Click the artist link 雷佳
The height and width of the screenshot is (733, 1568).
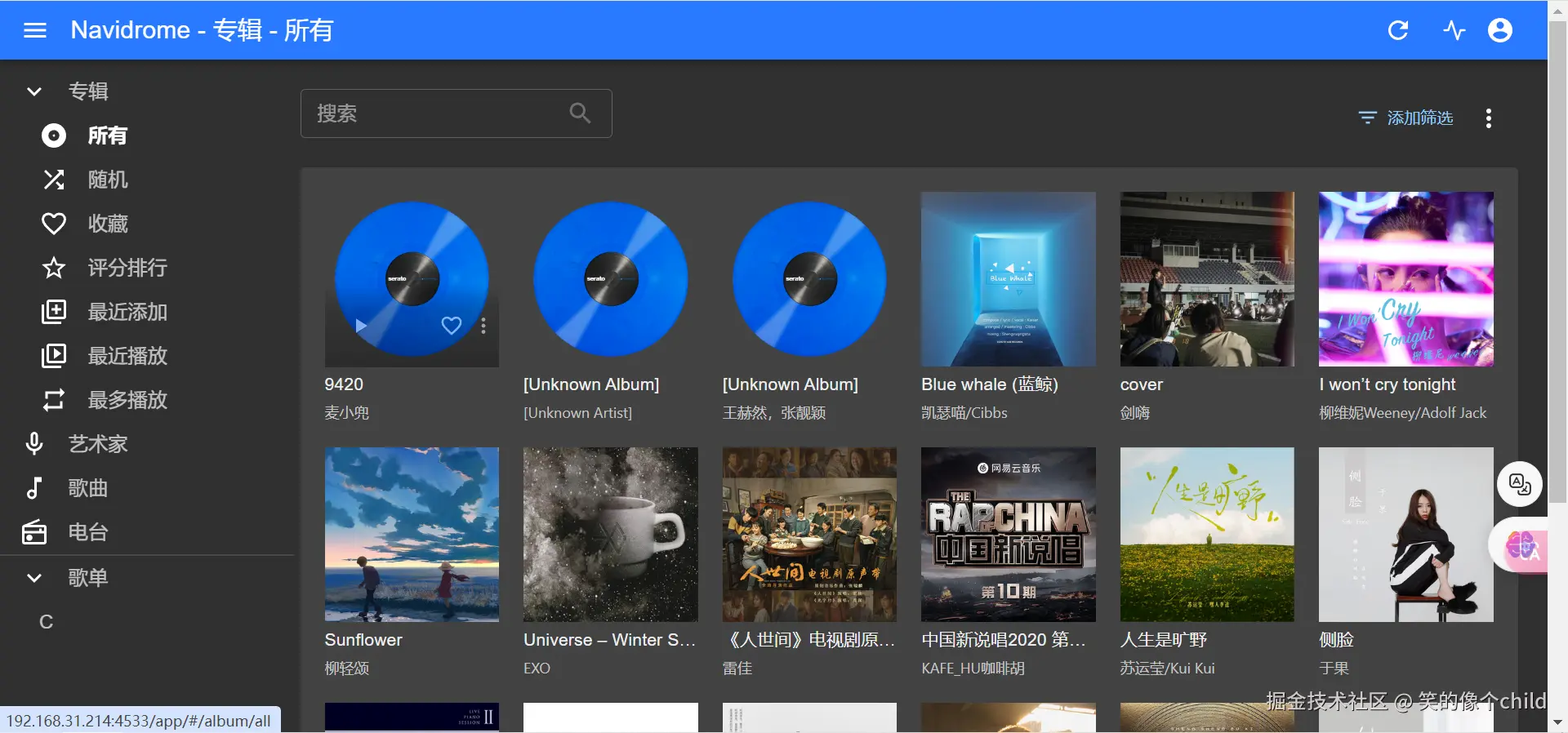[x=737, y=669]
